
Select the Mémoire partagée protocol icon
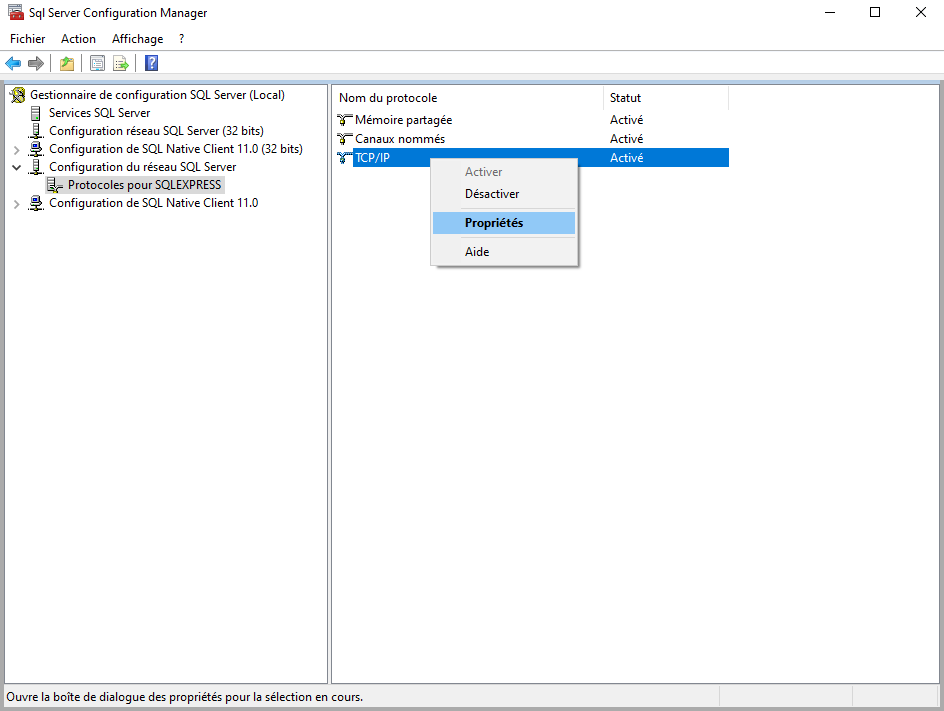coord(346,120)
